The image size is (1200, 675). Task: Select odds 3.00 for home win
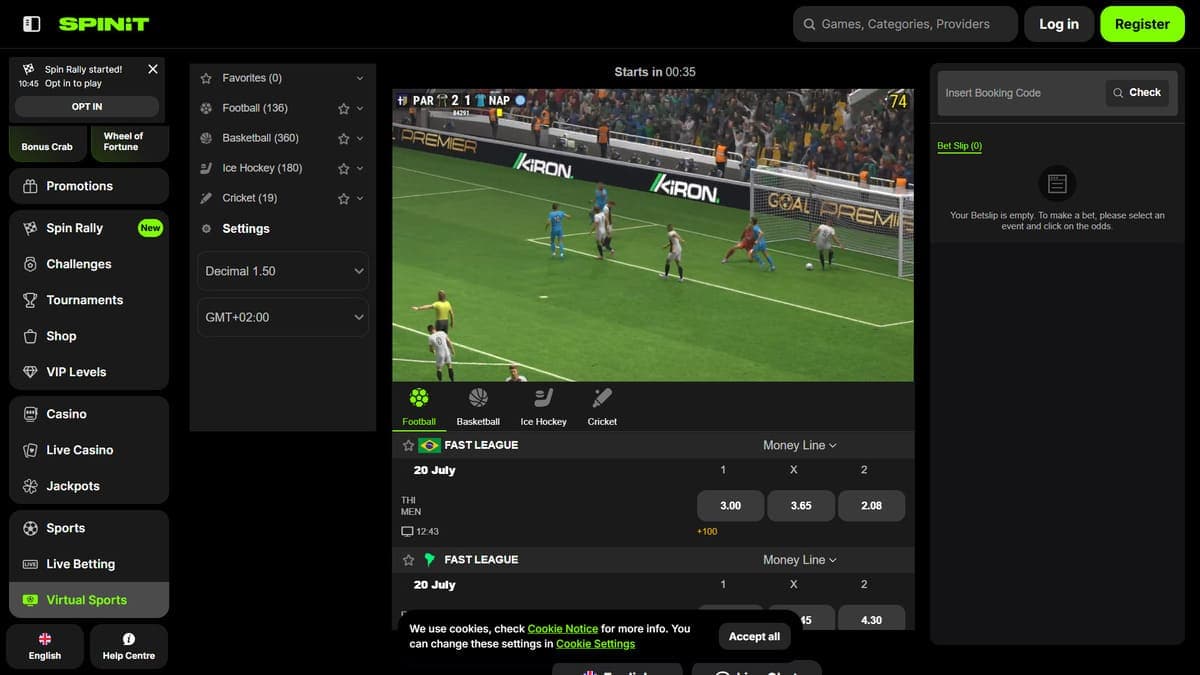click(731, 506)
